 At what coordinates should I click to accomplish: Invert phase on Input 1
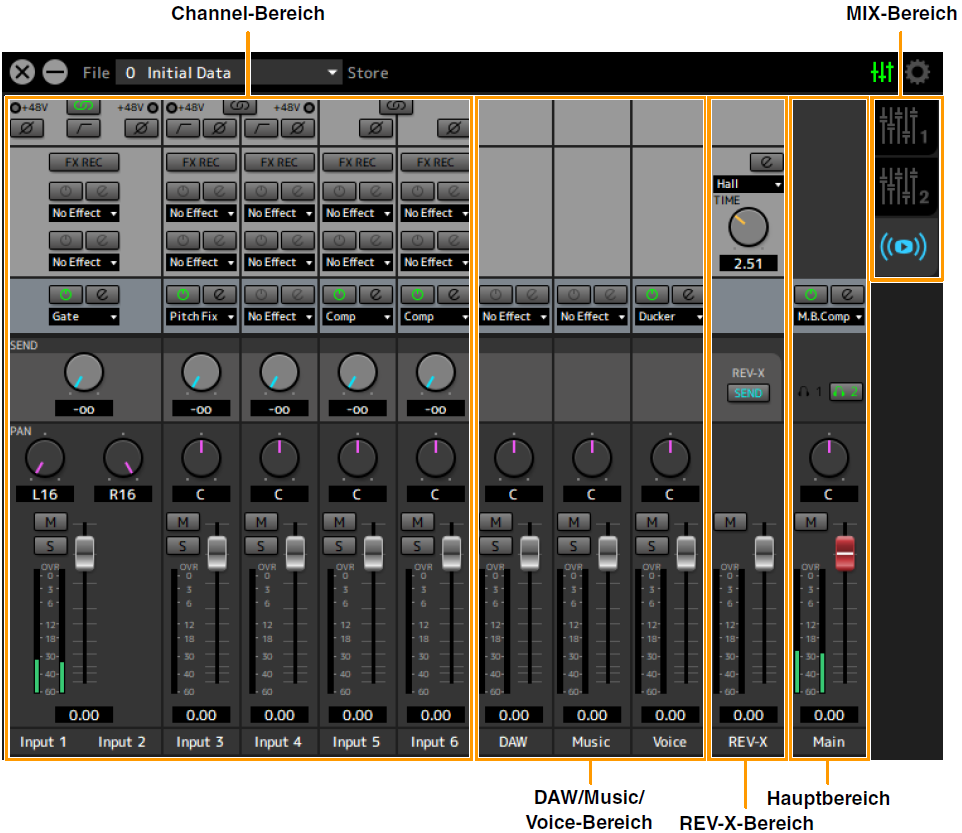27,127
